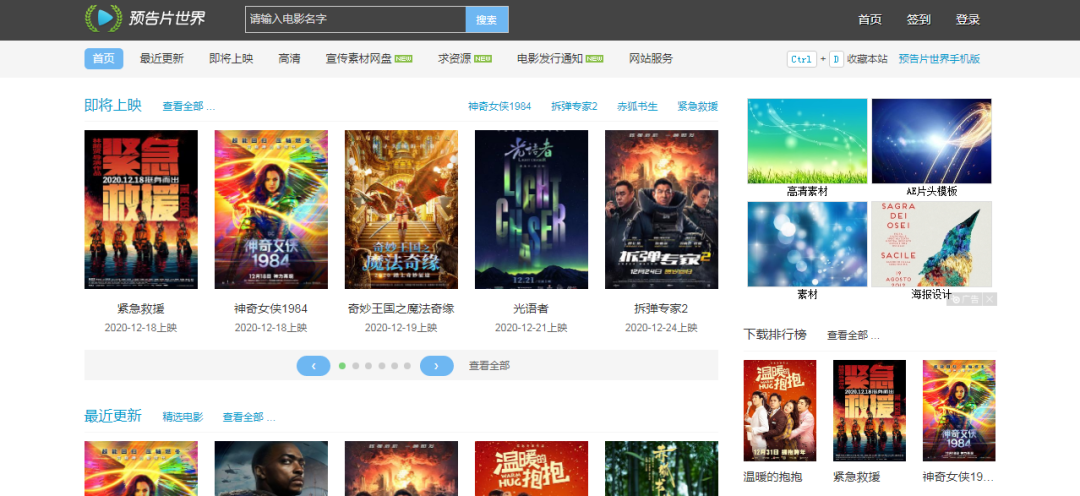Screen dimensions: 1080x496
Task: Select the second carousel dot
Action: pyautogui.click(x=355, y=366)
